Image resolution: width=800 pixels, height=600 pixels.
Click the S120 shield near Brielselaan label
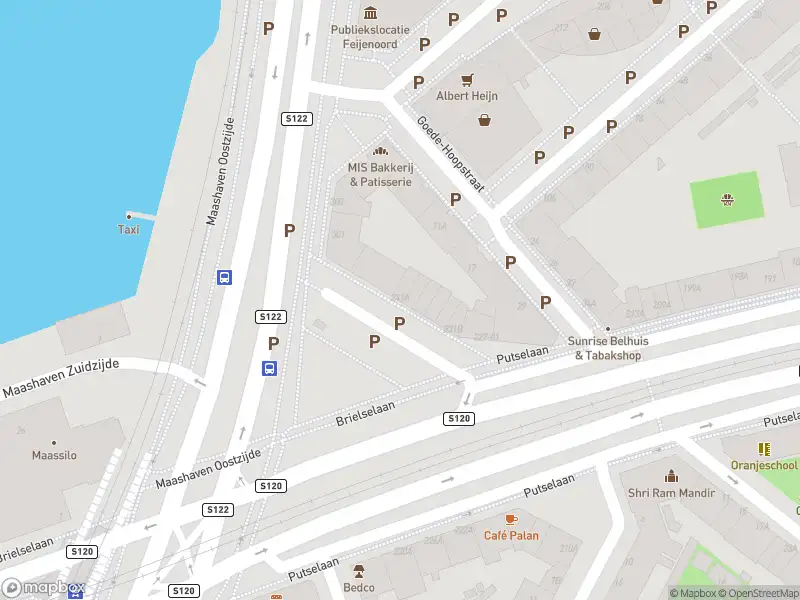pyautogui.click(x=82, y=552)
